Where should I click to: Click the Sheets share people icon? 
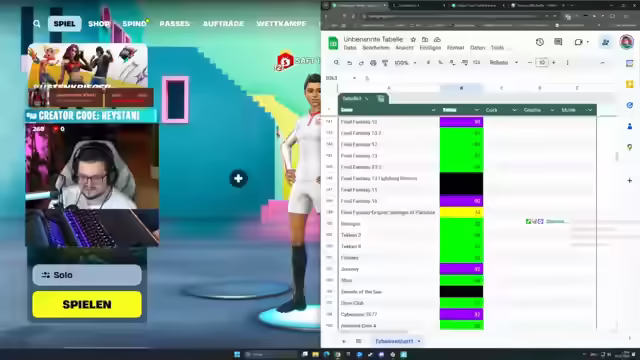(606, 42)
